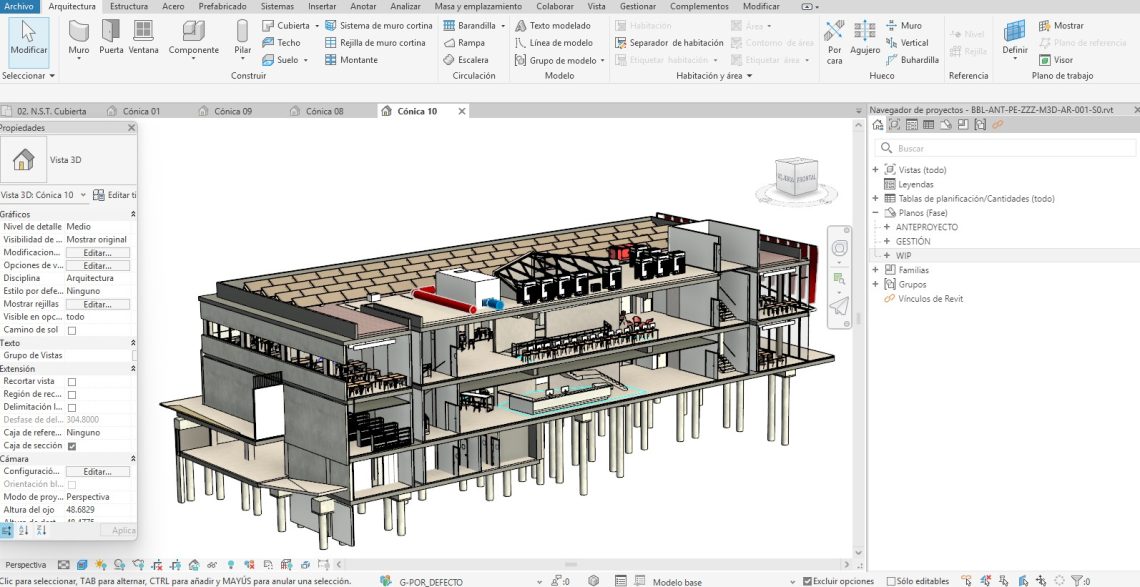Switch to the Cónica 08 view tab

click(324, 111)
